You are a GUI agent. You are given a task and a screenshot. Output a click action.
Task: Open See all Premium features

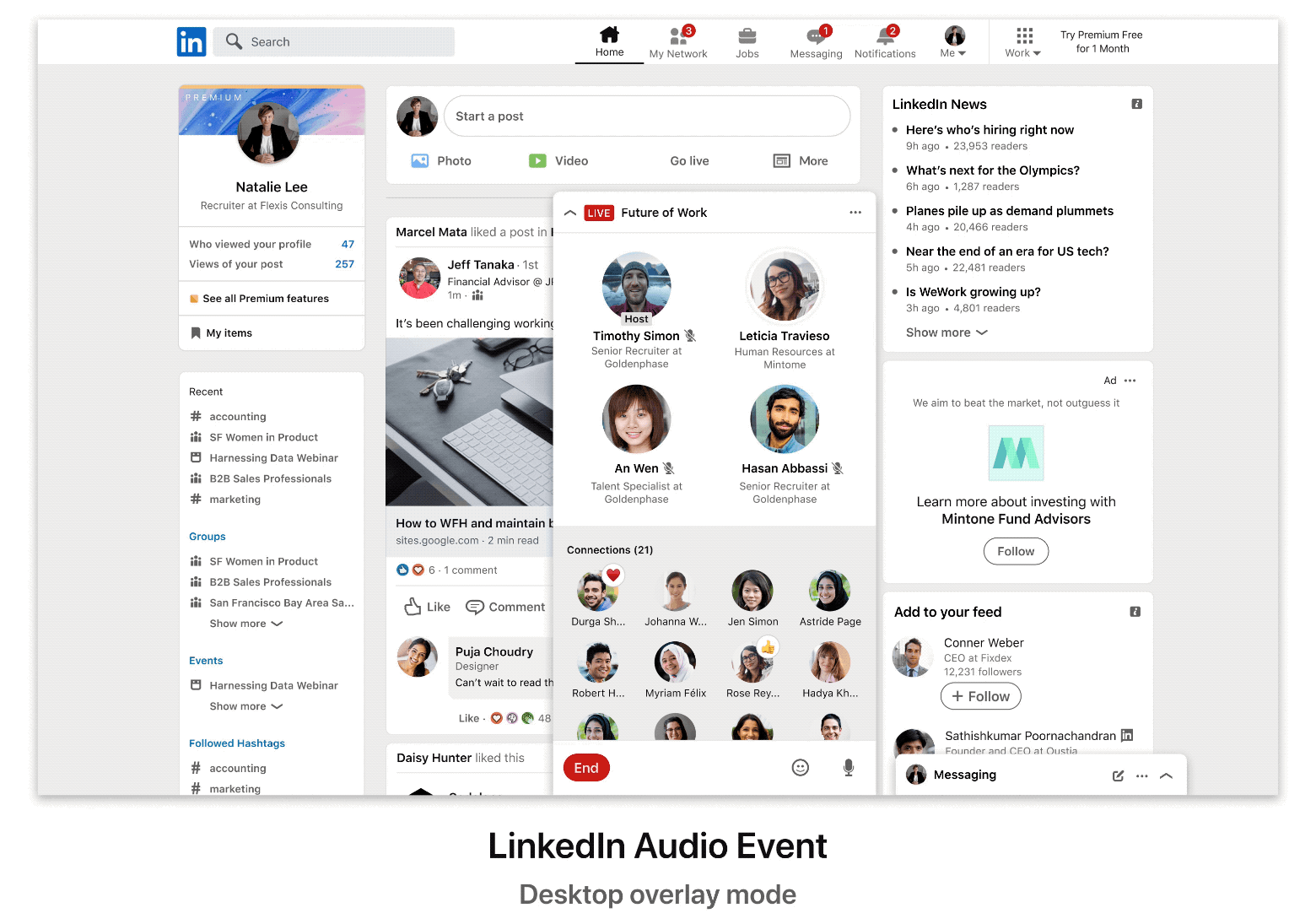267,298
